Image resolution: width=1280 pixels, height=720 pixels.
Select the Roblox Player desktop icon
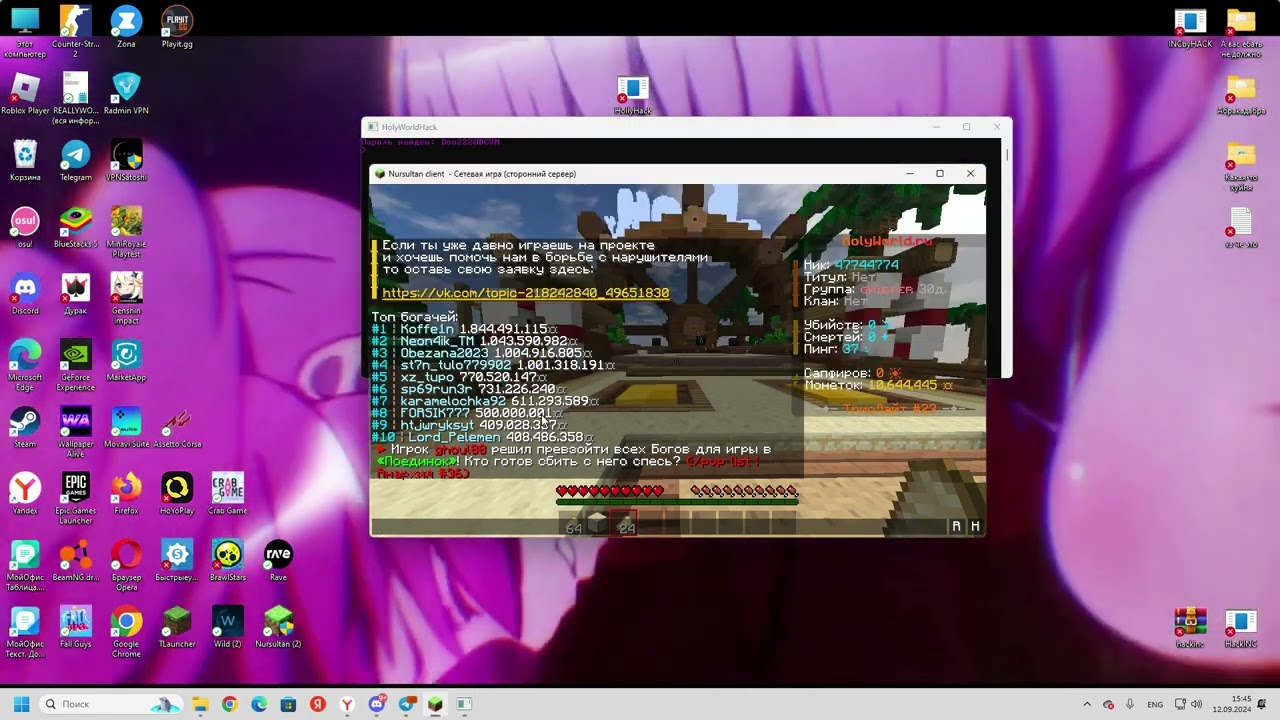(x=25, y=94)
